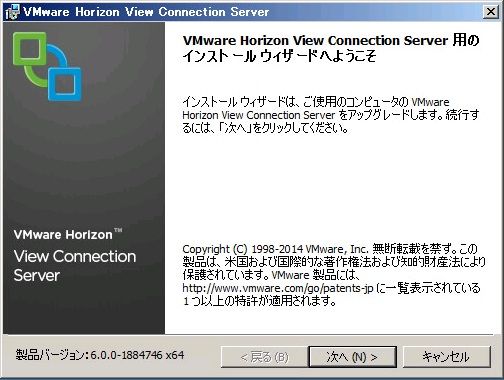
Task: Click the disabled < 戻る (B) back button
Action: click(264, 357)
